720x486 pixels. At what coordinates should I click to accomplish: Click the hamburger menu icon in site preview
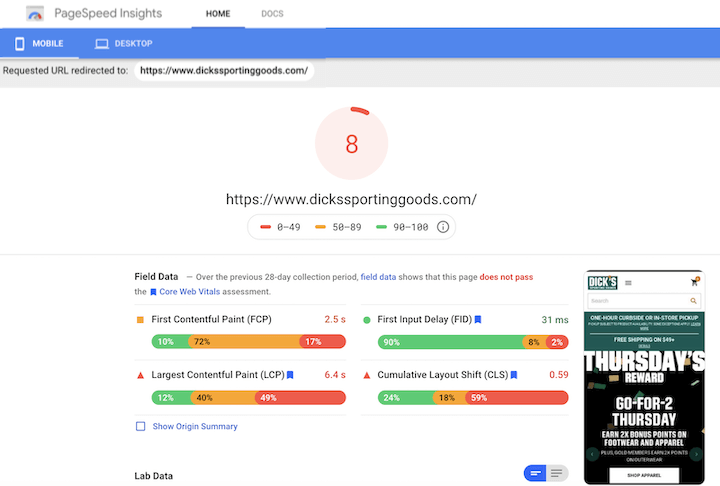point(628,283)
